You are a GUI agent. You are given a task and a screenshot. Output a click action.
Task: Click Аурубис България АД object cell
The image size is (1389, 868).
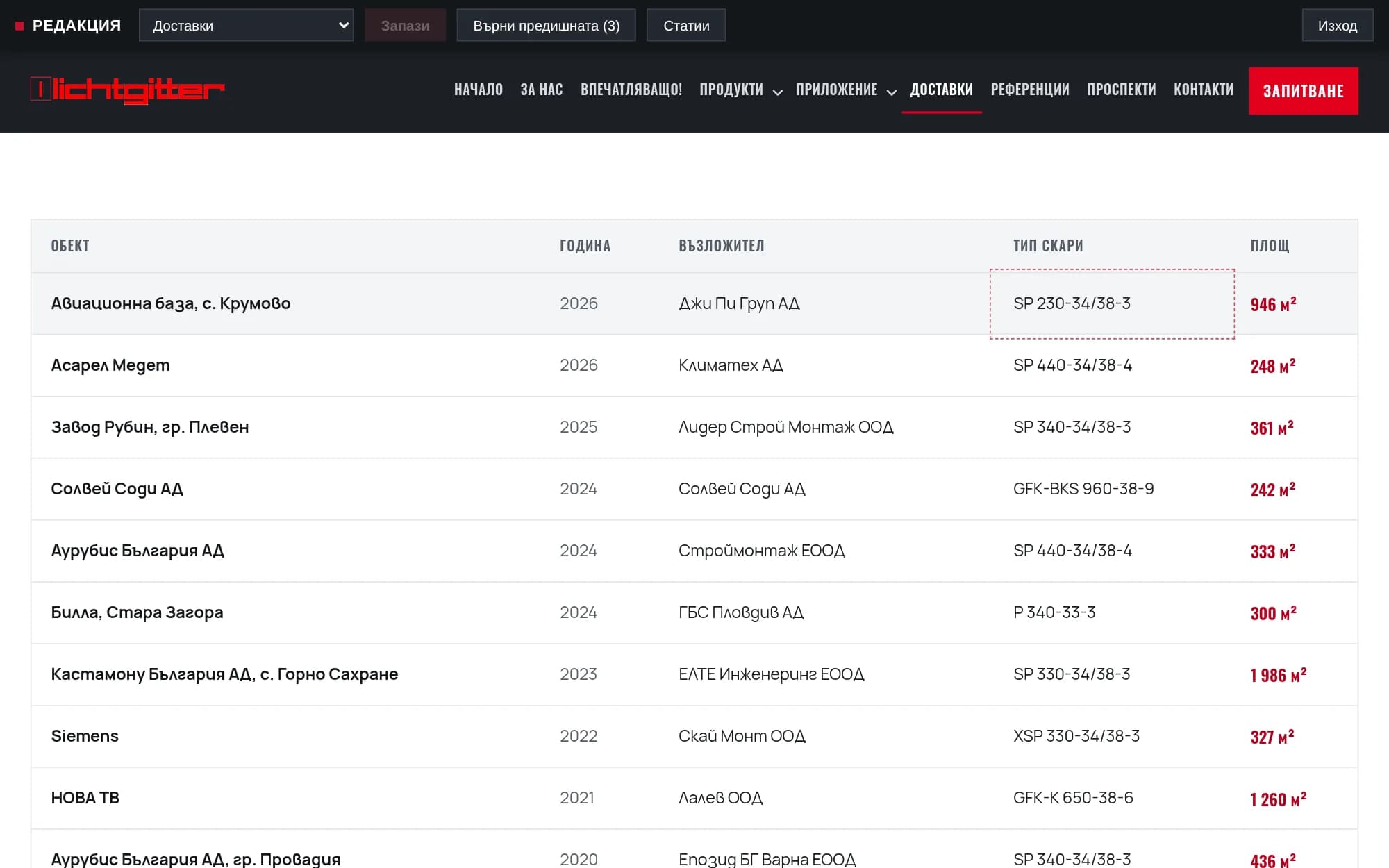(x=138, y=551)
